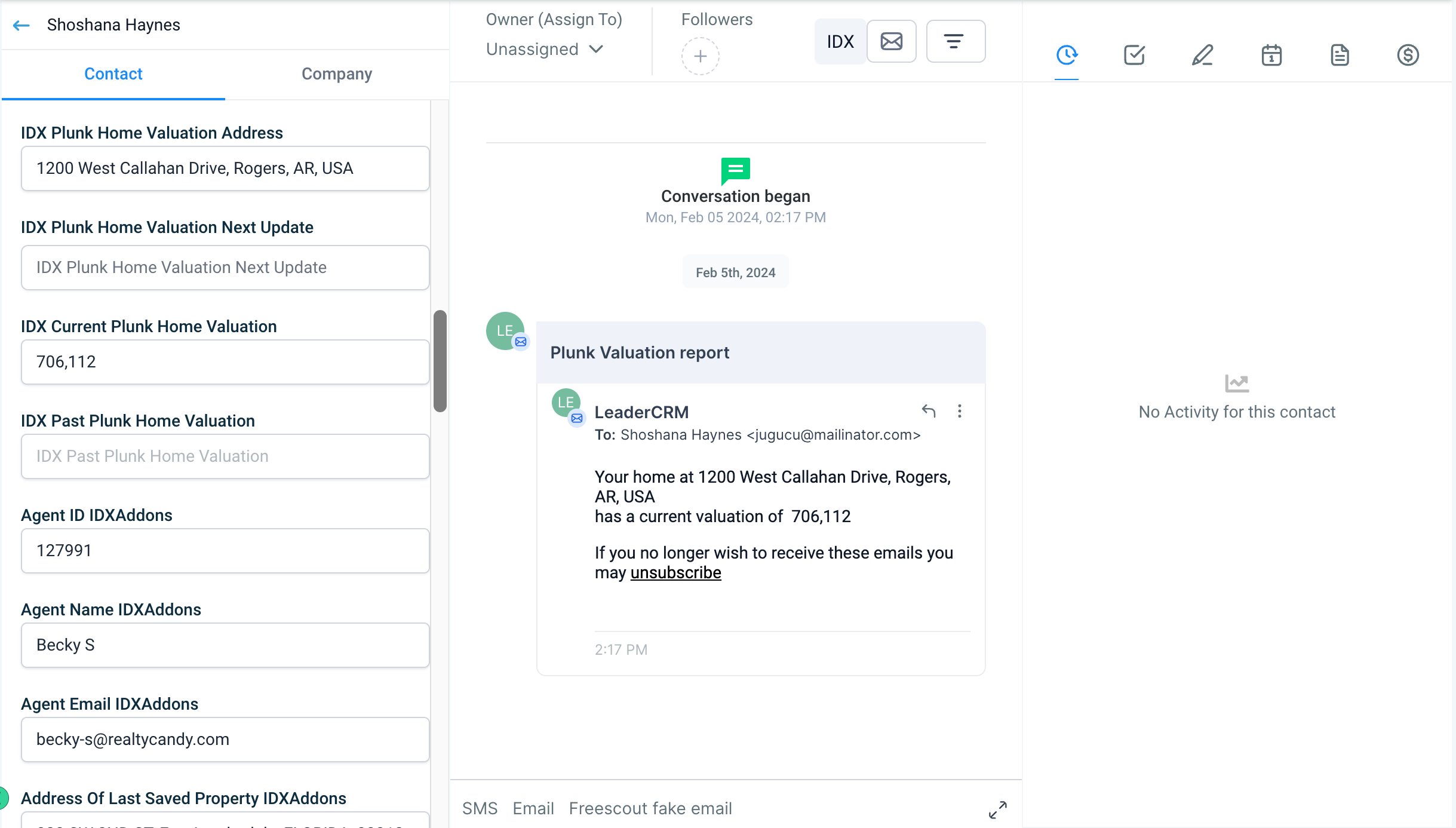Click the unsubscribe link in email
The width and height of the screenshot is (1456, 828).
[x=675, y=572]
